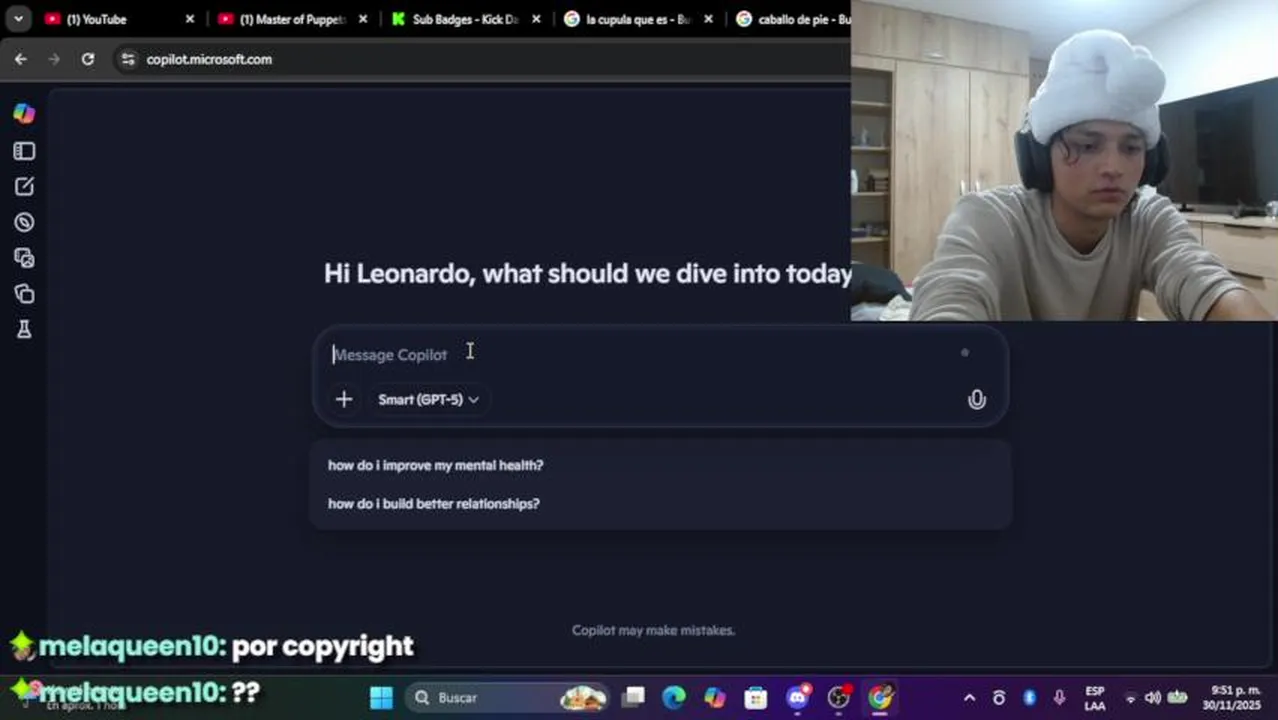1278x720 pixels.
Task: Close the 'la cupula que es' tab
Action: [709, 19]
